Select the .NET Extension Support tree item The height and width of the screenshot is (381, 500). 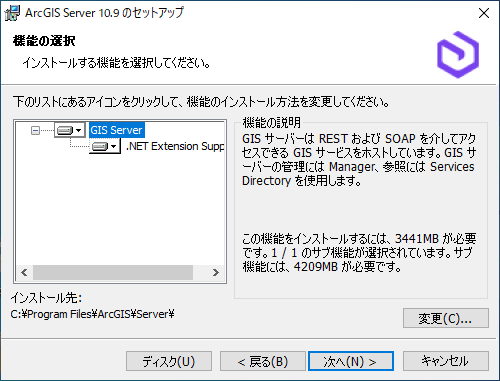[x=175, y=146]
